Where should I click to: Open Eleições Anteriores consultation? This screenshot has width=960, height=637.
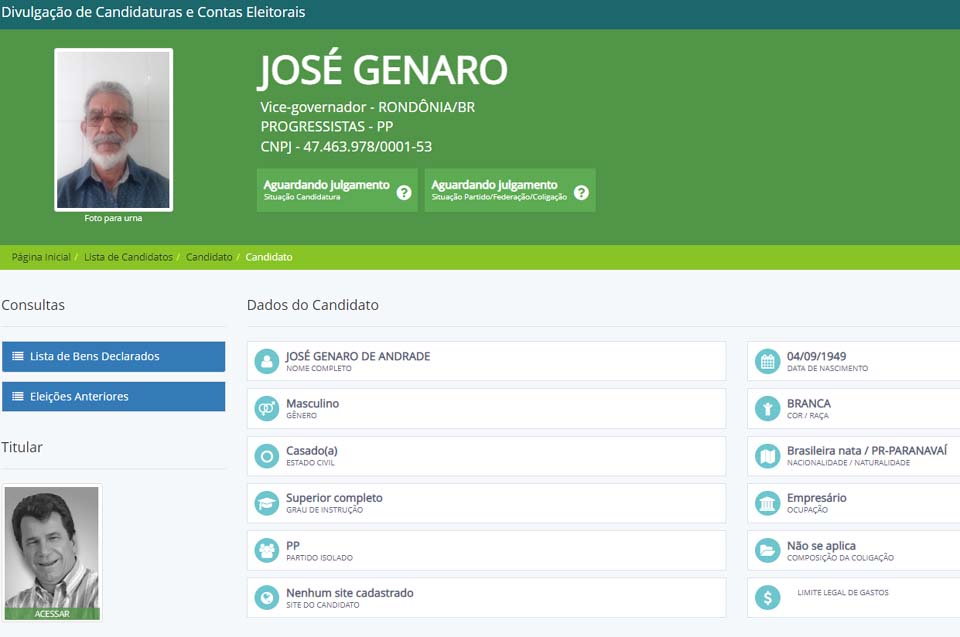pyautogui.click(x=113, y=397)
